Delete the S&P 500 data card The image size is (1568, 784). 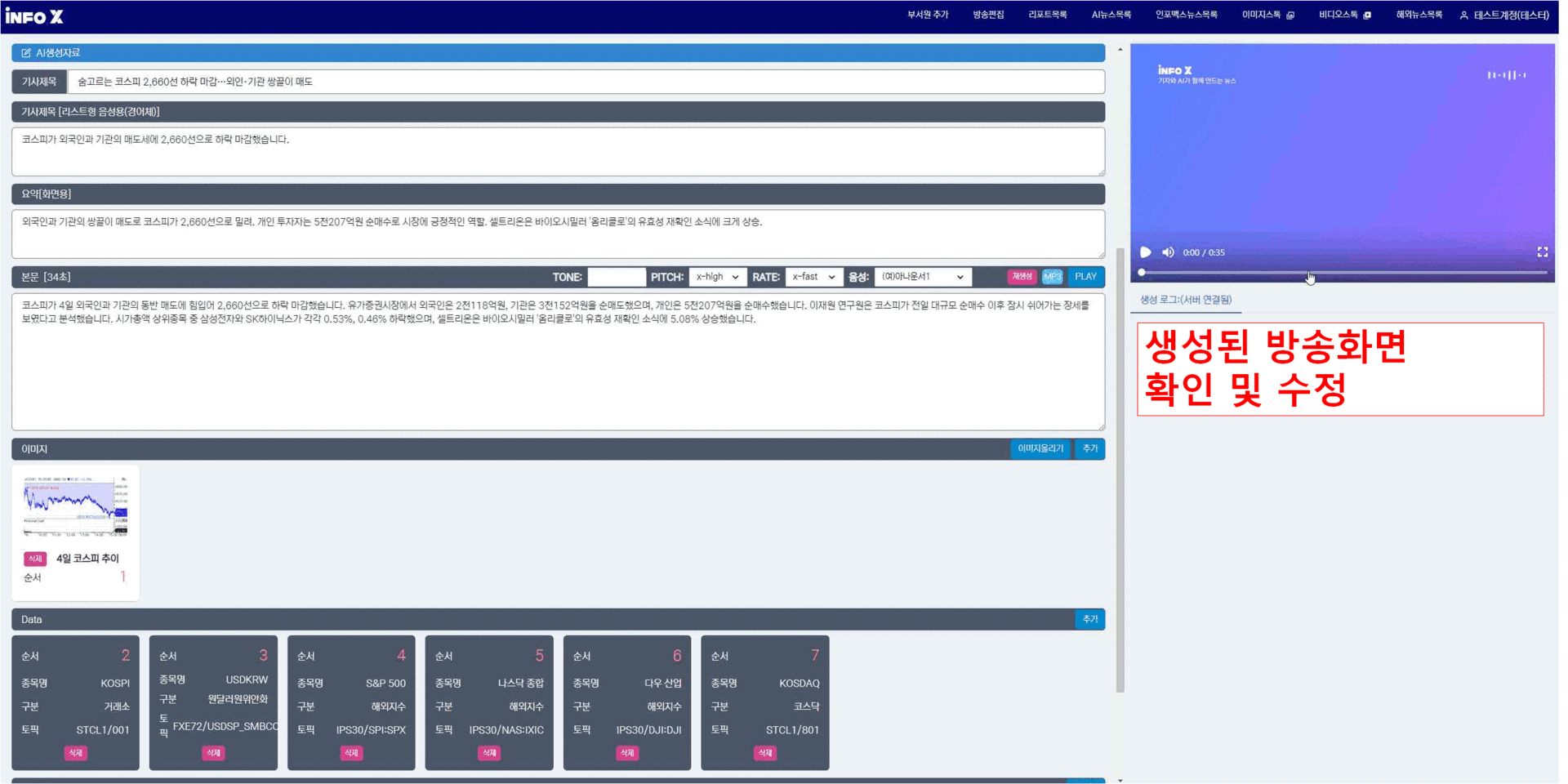(351, 753)
